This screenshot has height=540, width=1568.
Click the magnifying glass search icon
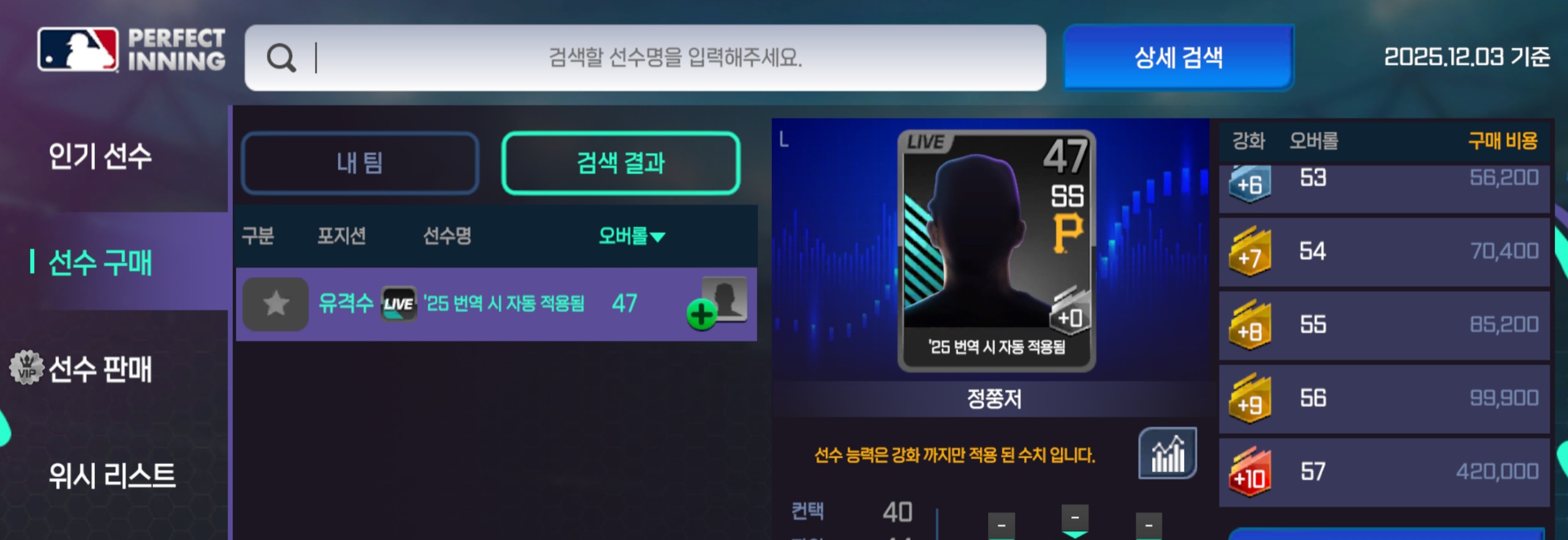(281, 58)
